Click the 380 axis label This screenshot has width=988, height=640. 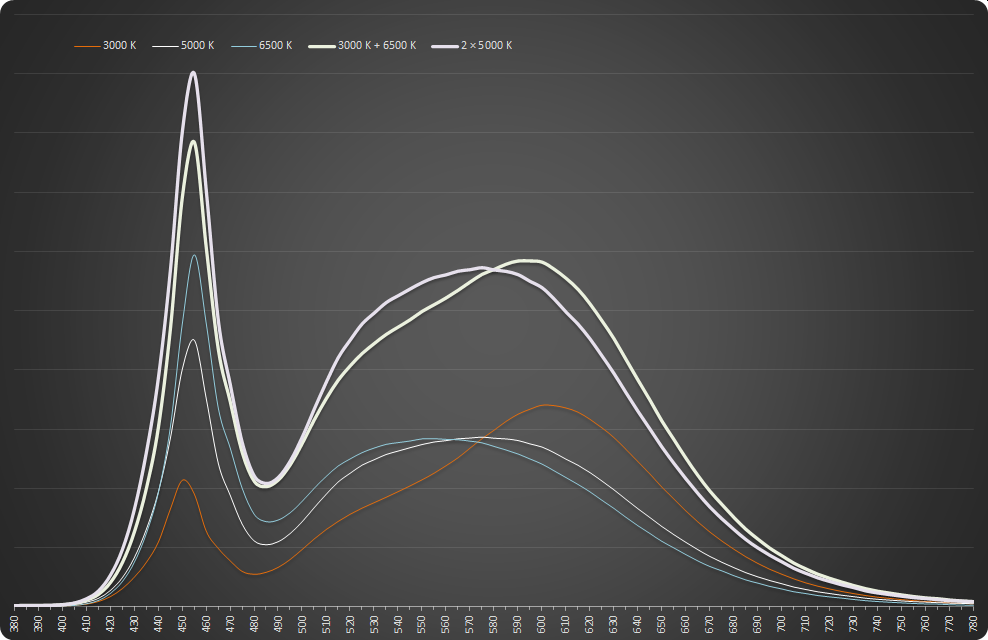click(x=14, y=624)
